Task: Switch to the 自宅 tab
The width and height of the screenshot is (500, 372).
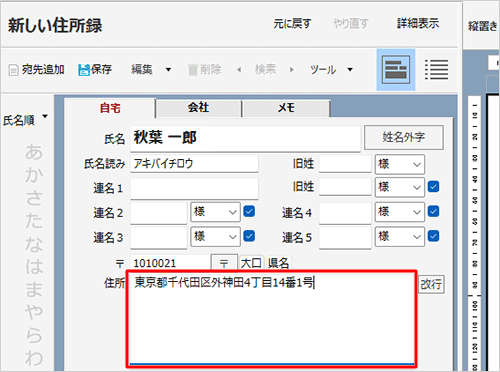Action: [x=110, y=108]
